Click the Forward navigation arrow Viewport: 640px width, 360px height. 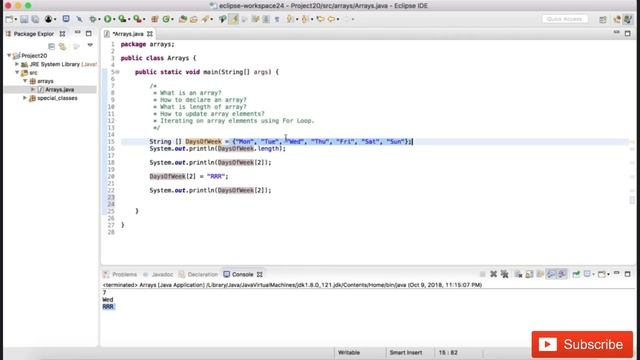pos(347,19)
